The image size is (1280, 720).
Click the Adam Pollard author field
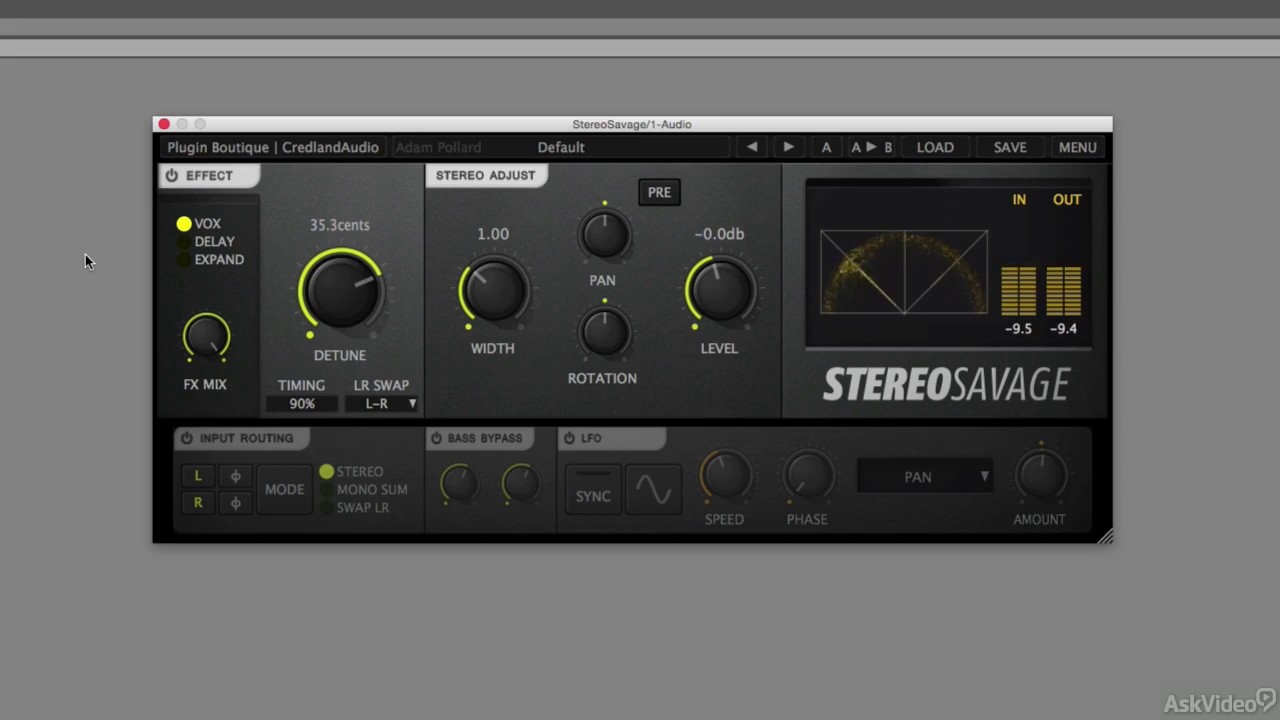tap(438, 147)
